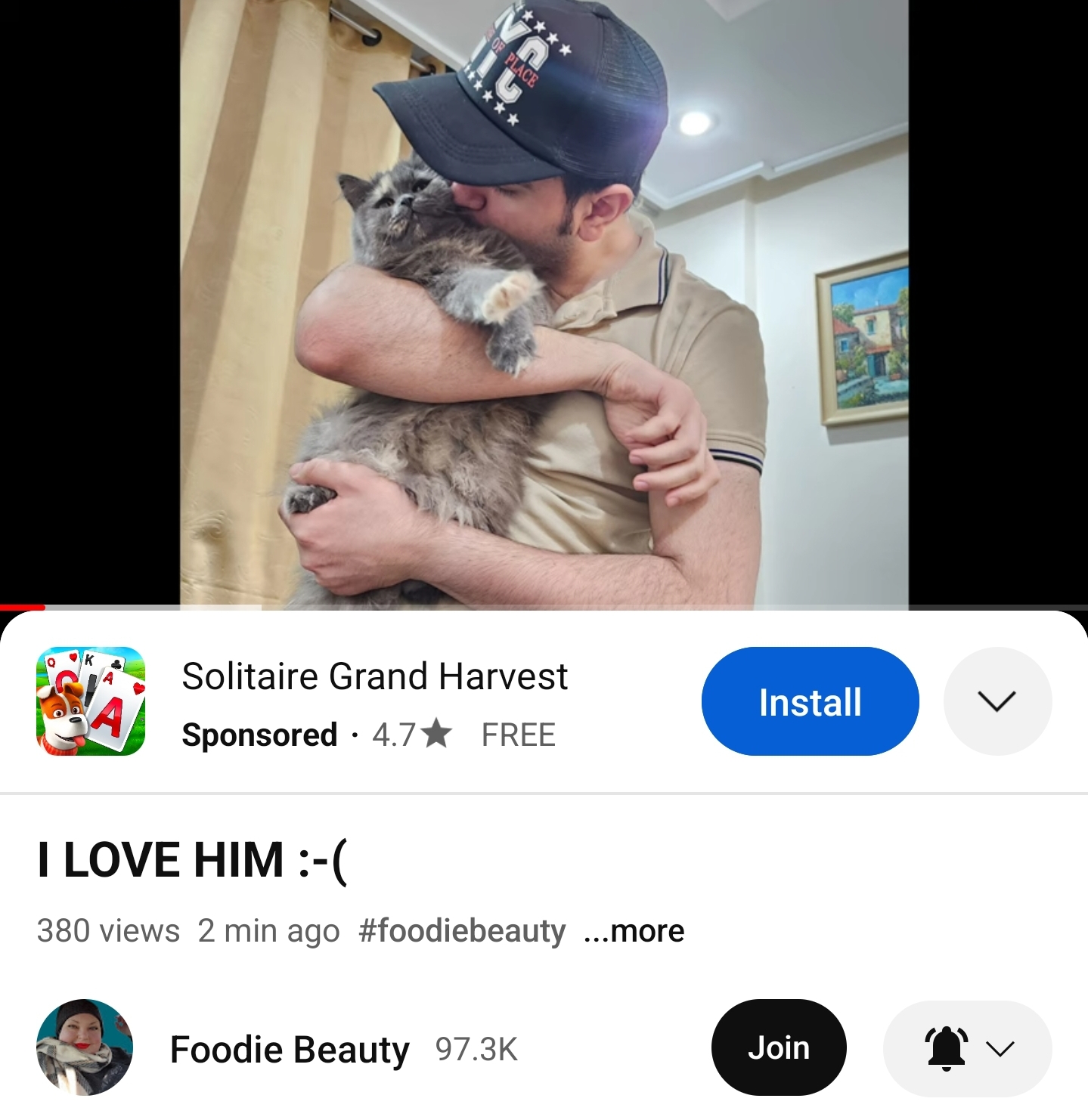The image size is (1088, 1120).
Task: Tap the FREE price label
Action: [x=519, y=735]
